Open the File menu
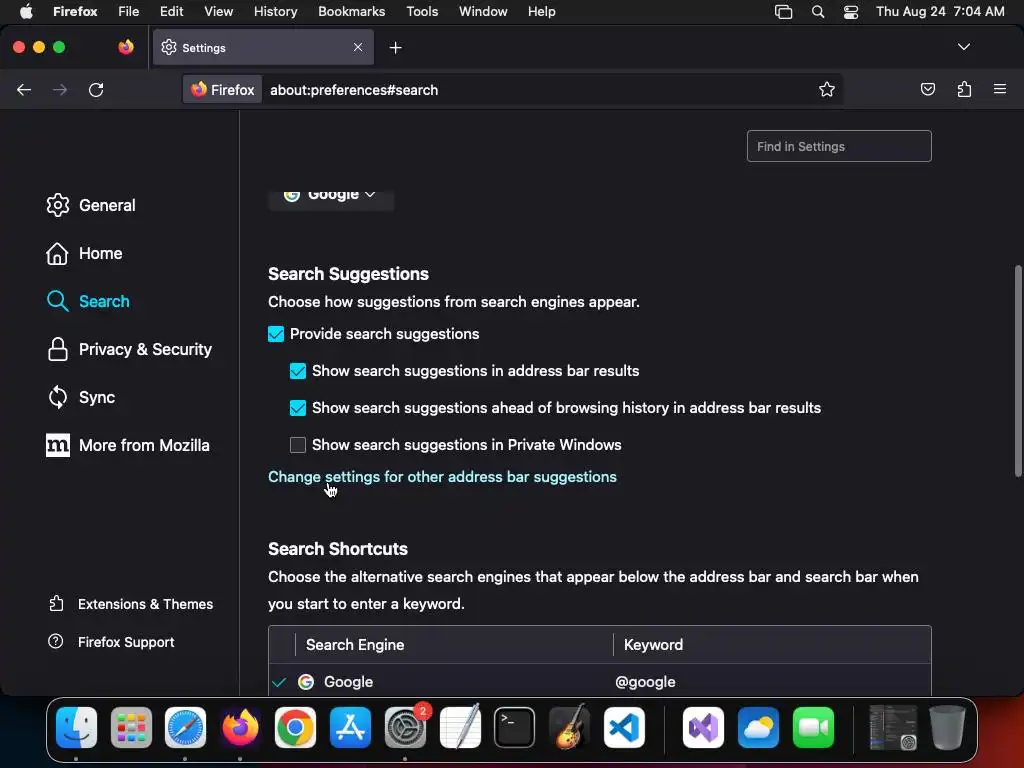Image resolution: width=1024 pixels, height=768 pixels. point(128,11)
